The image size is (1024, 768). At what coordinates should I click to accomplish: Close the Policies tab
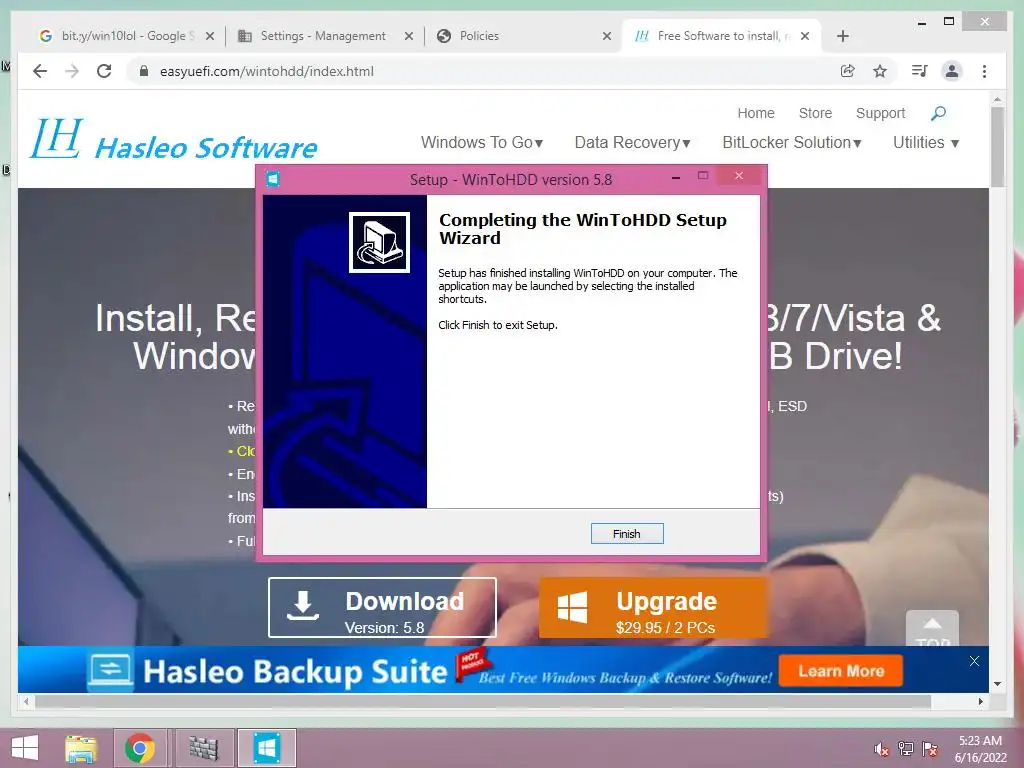(607, 36)
